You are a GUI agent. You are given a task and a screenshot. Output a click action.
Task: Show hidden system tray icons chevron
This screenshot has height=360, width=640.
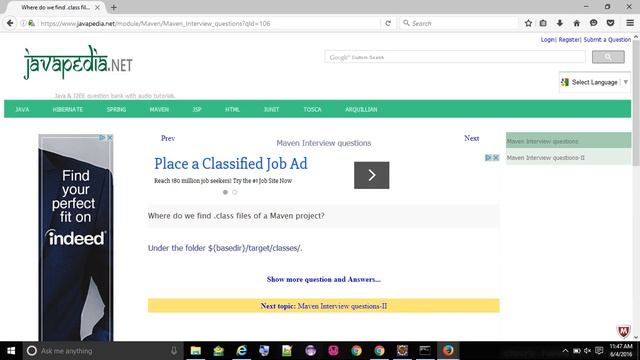(x=565, y=351)
